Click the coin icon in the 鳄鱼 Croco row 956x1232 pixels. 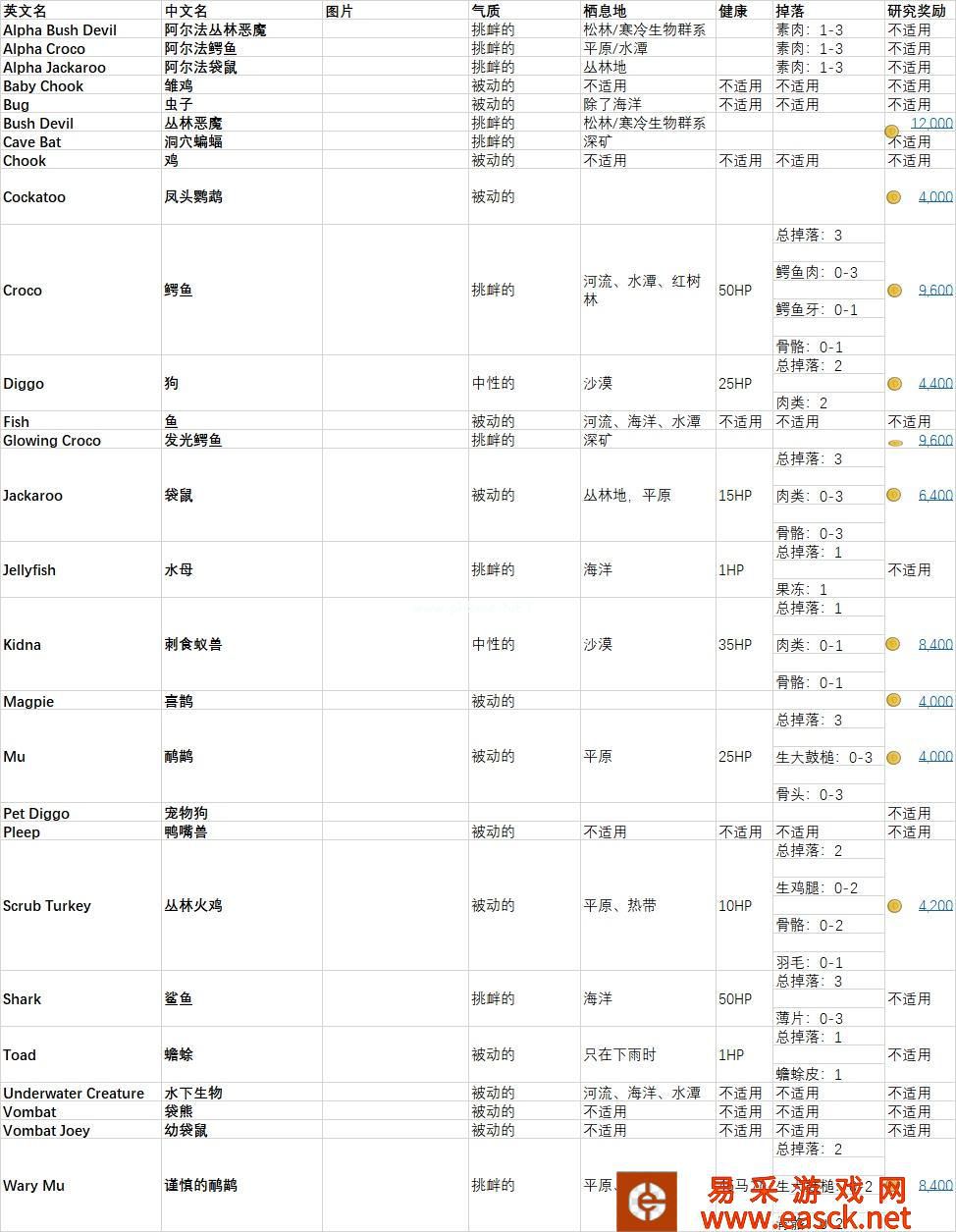point(894,291)
